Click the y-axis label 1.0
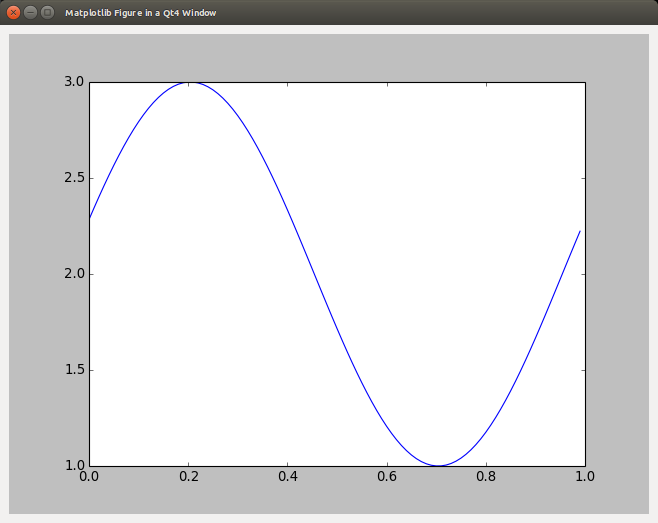Image resolution: width=658 pixels, height=523 pixels. (74, 465)
